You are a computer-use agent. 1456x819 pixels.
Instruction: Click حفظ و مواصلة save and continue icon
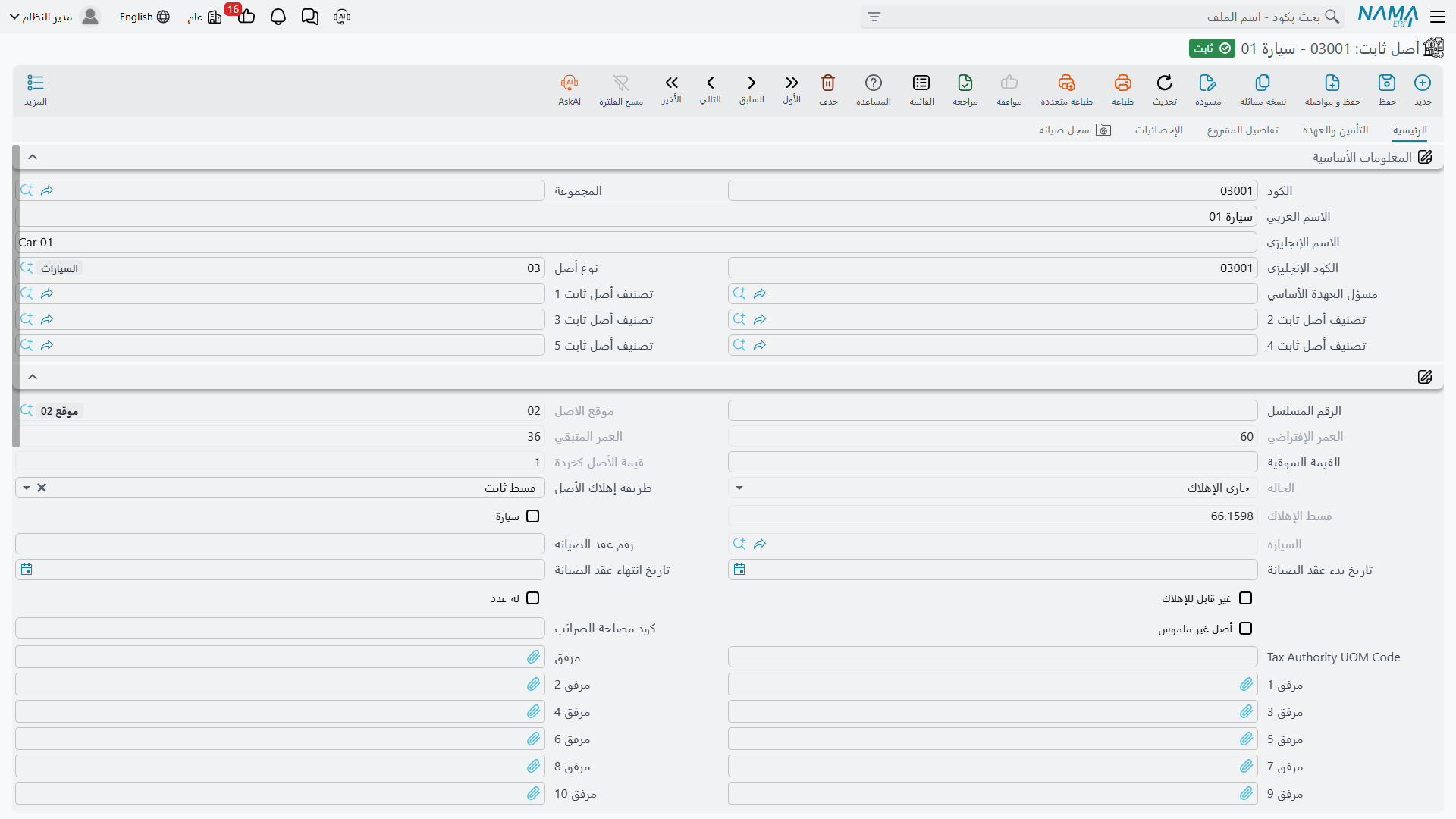pos(1332,83)
